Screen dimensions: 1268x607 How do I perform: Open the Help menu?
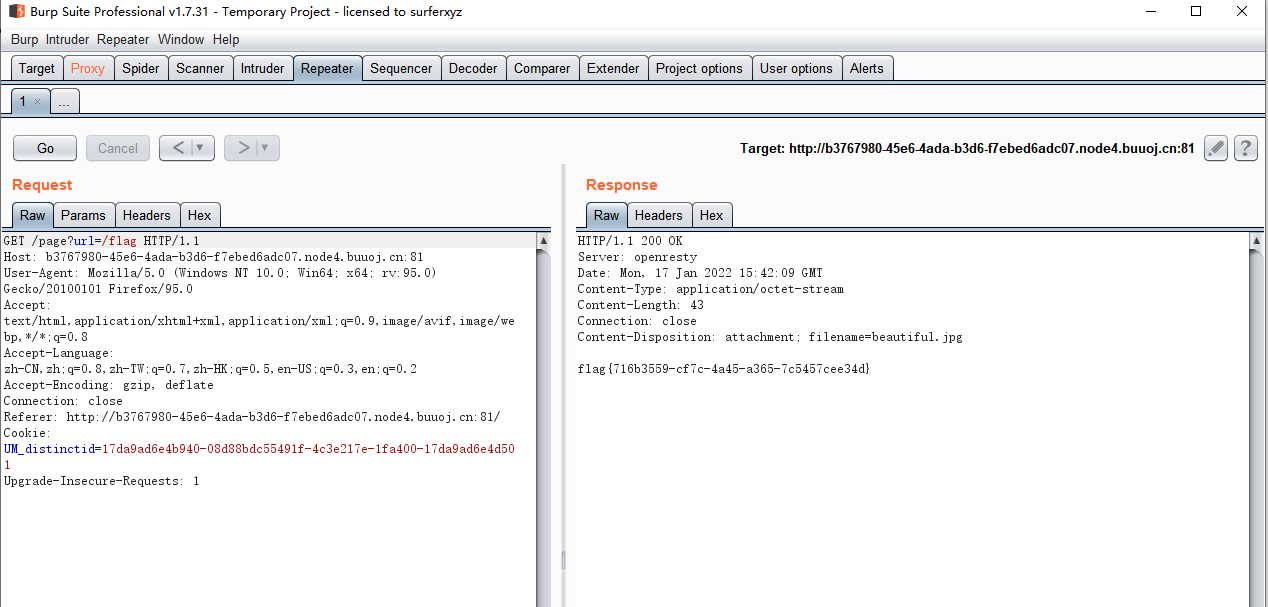point(226,40)
